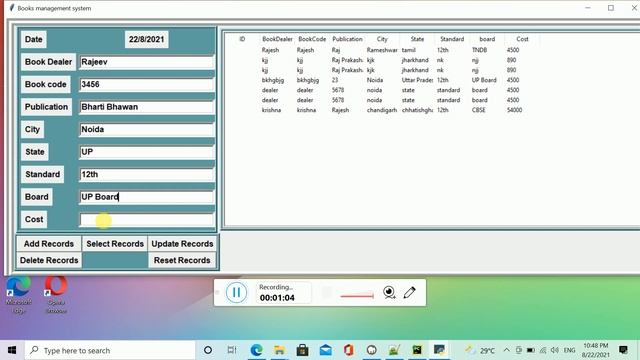Focus the Board field containing UP Board

pos(147,197)
